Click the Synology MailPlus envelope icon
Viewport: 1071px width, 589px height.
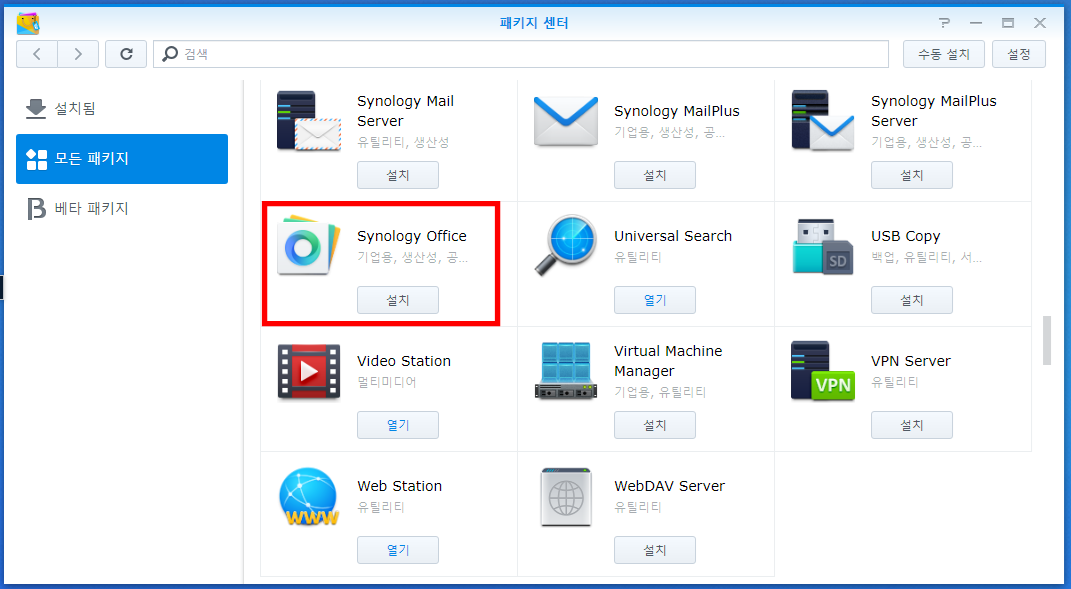[x=566, y=121]
